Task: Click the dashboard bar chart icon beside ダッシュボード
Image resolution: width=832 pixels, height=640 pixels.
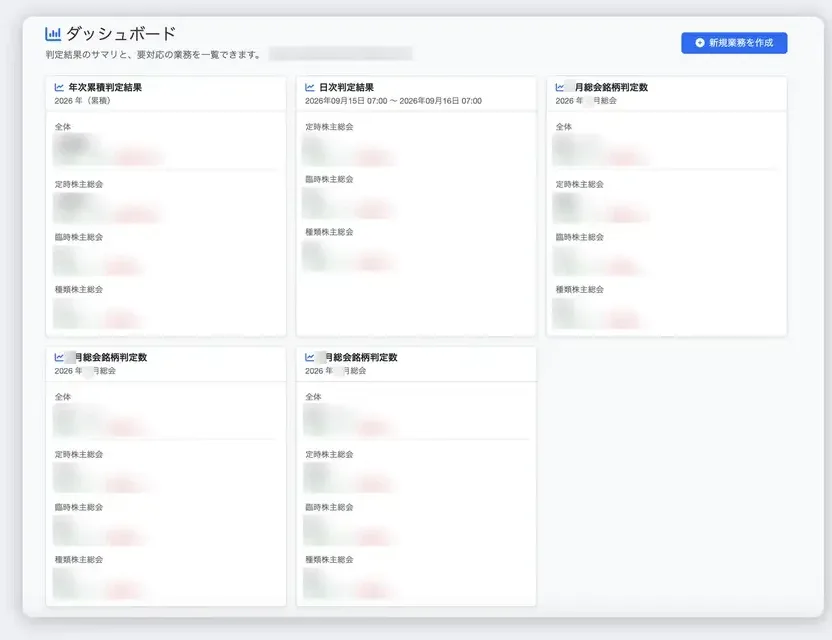Action: tap(53, 34)
